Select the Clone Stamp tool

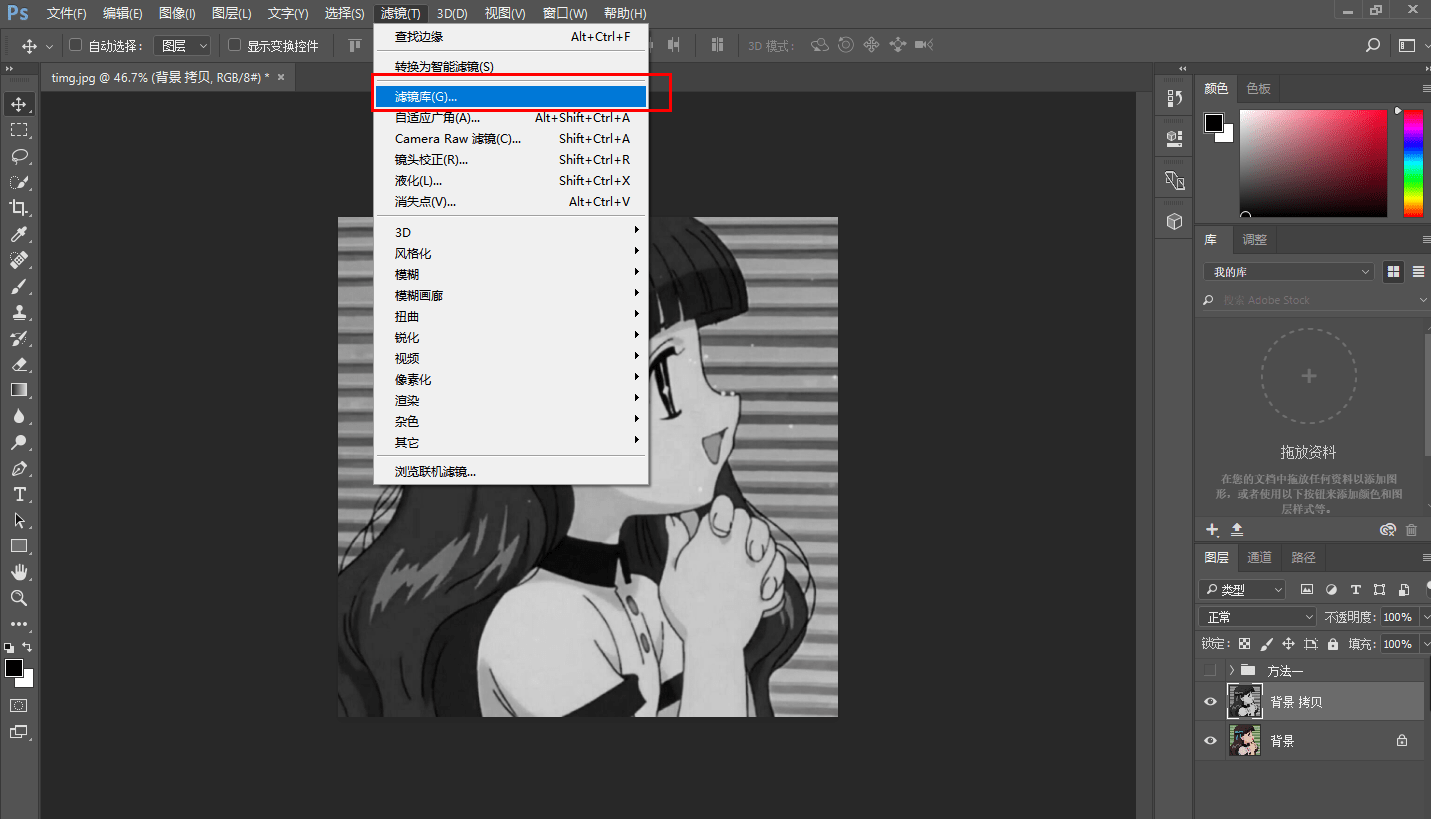click(19, 312)
